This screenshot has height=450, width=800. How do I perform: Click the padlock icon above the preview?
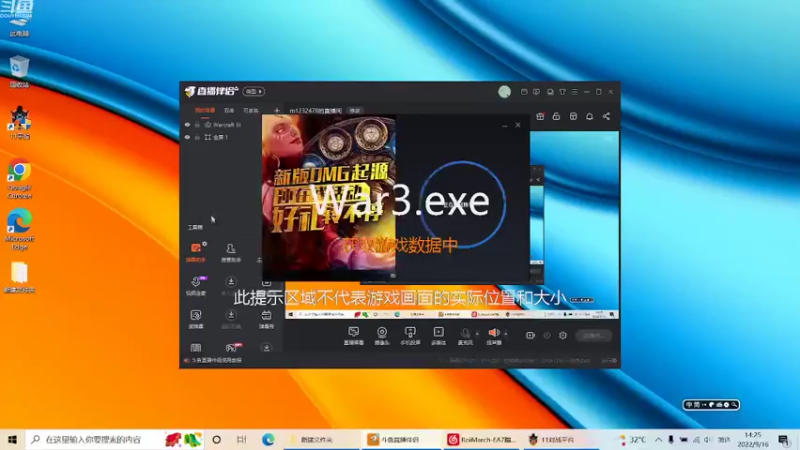pyautogui.click(x=556, y=116)
